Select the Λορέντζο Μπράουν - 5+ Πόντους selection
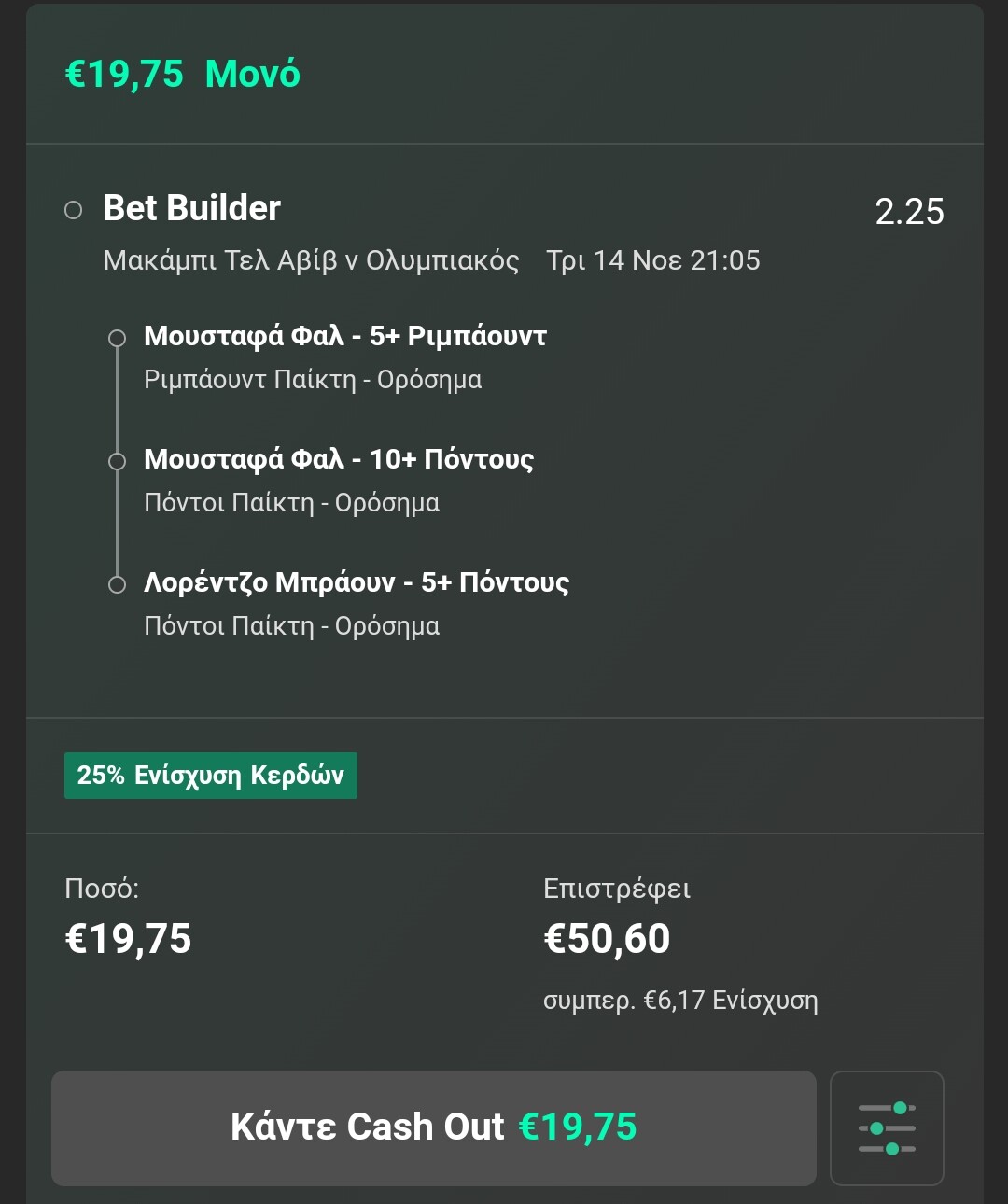Viewport: 1008px width, 1204px height. coord(357,582)
